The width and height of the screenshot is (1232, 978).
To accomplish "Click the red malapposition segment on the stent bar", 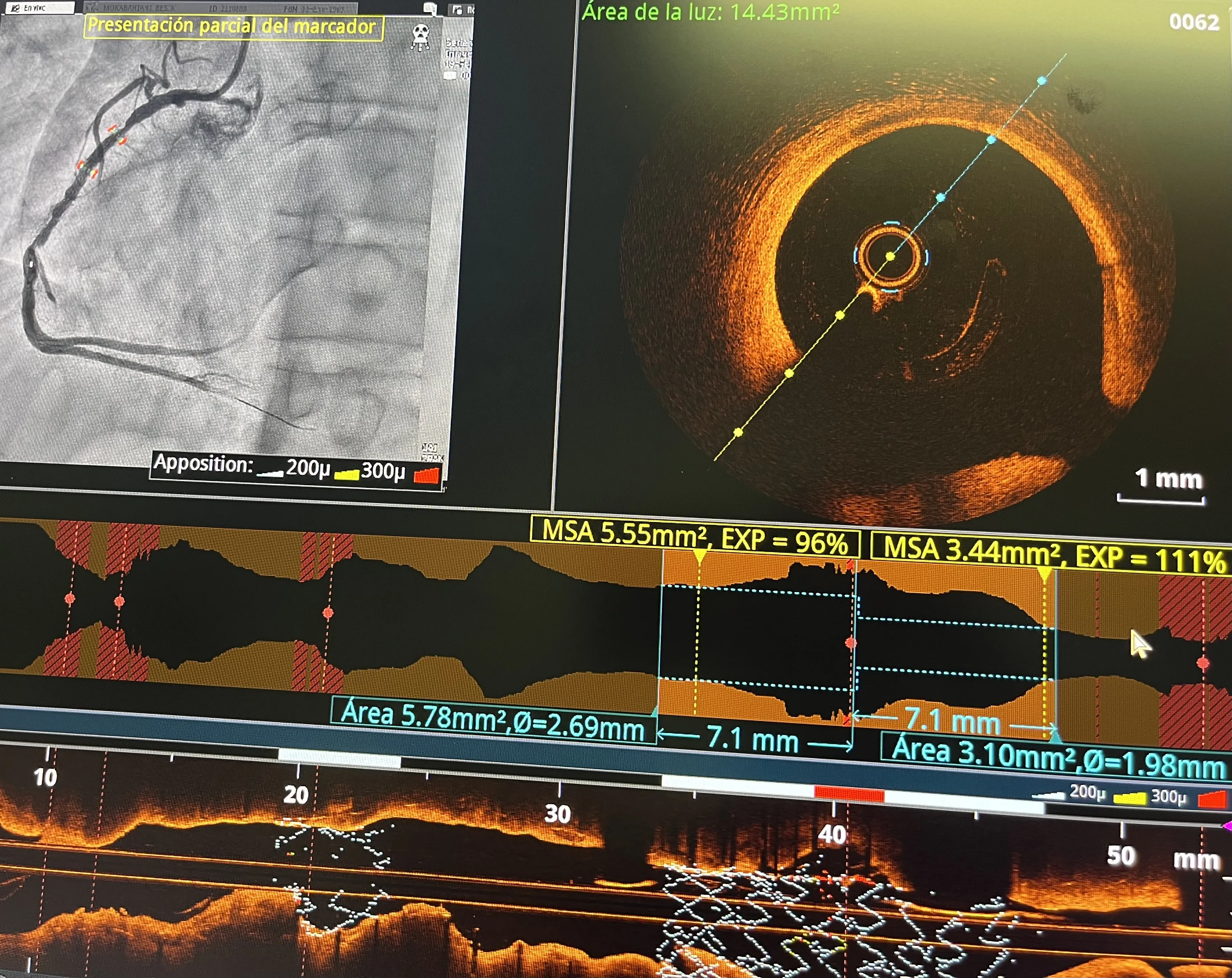I will [x=849, y=794].
